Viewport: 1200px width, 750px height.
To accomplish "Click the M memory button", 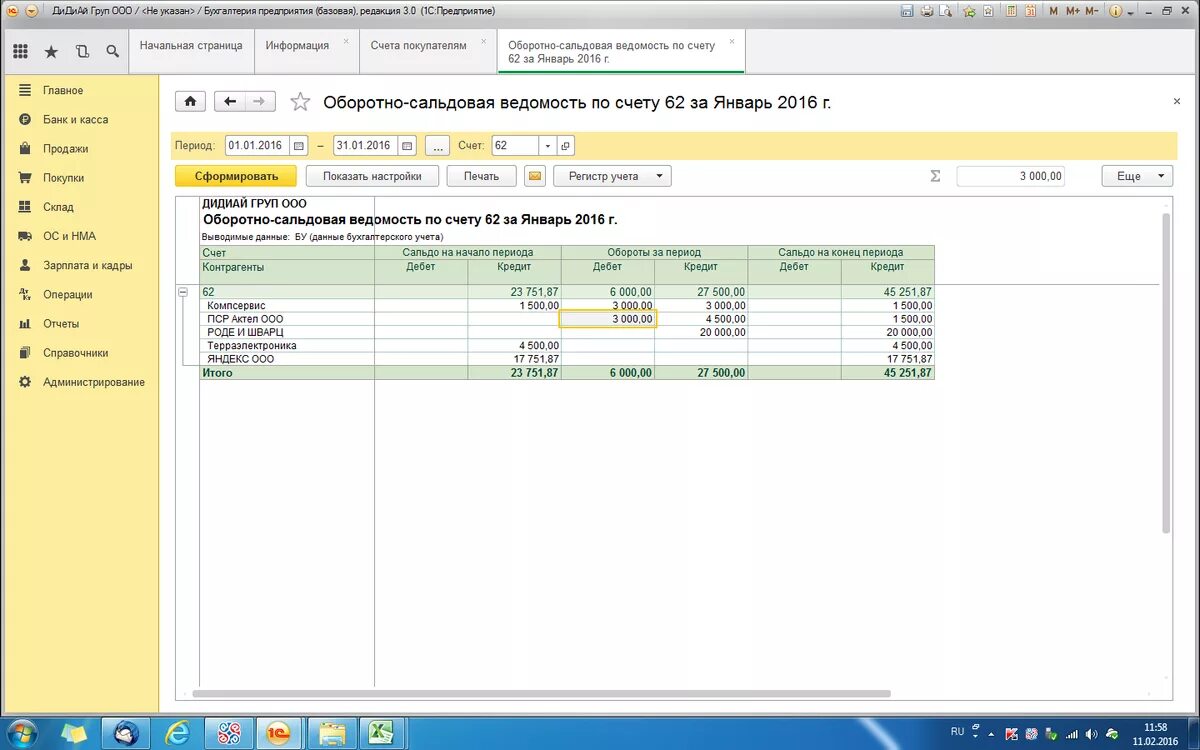I will 1053,11.
